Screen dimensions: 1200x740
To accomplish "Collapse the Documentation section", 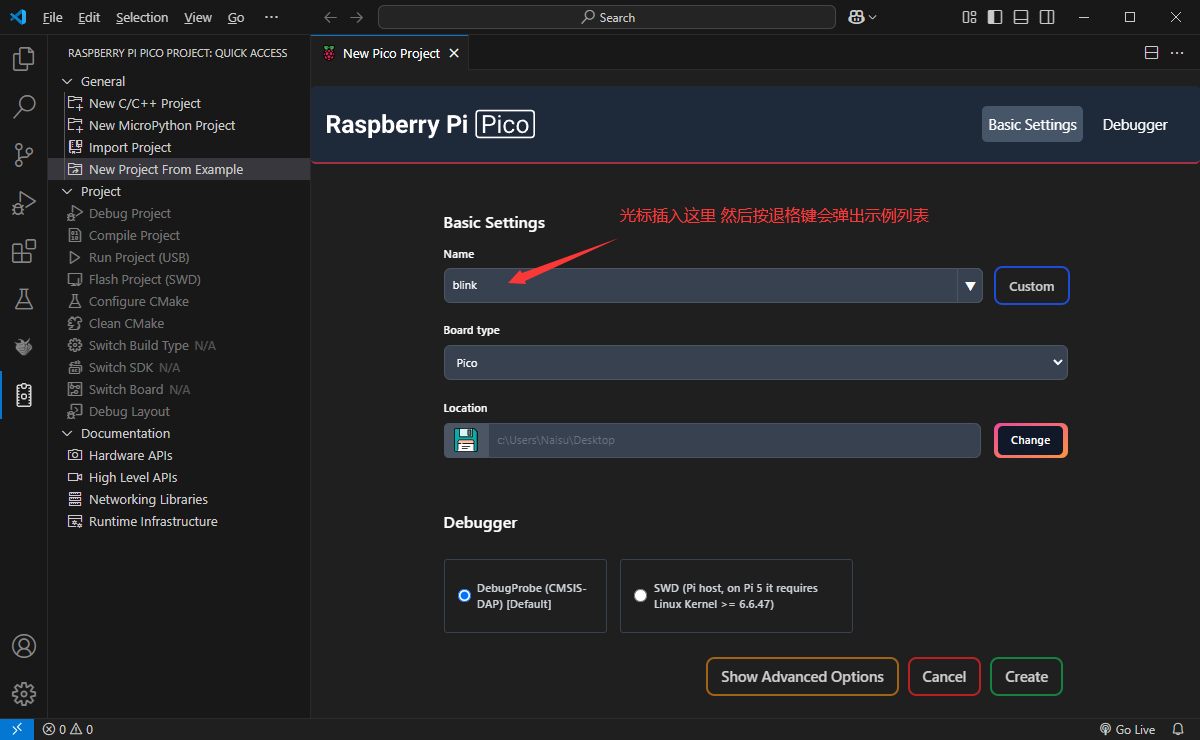I will tap(68, 433).
